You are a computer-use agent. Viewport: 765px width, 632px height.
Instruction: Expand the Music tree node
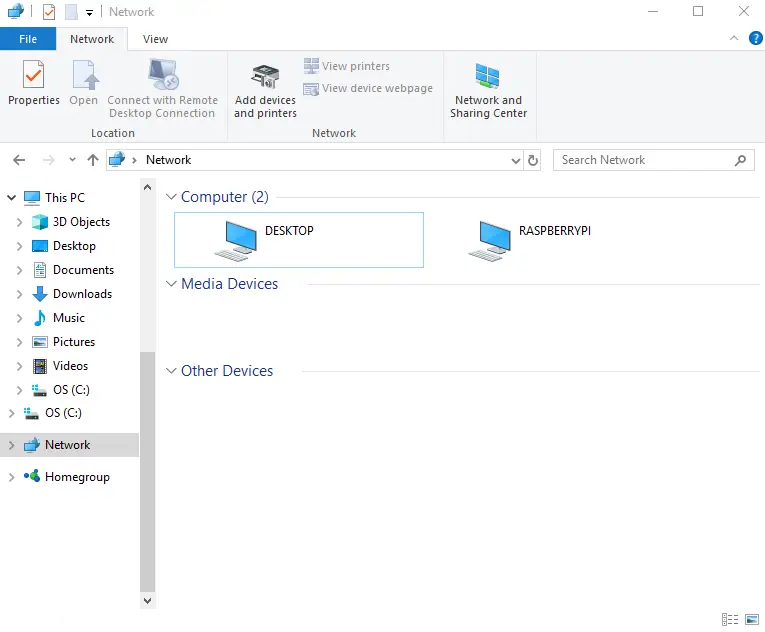pos(20,318)
